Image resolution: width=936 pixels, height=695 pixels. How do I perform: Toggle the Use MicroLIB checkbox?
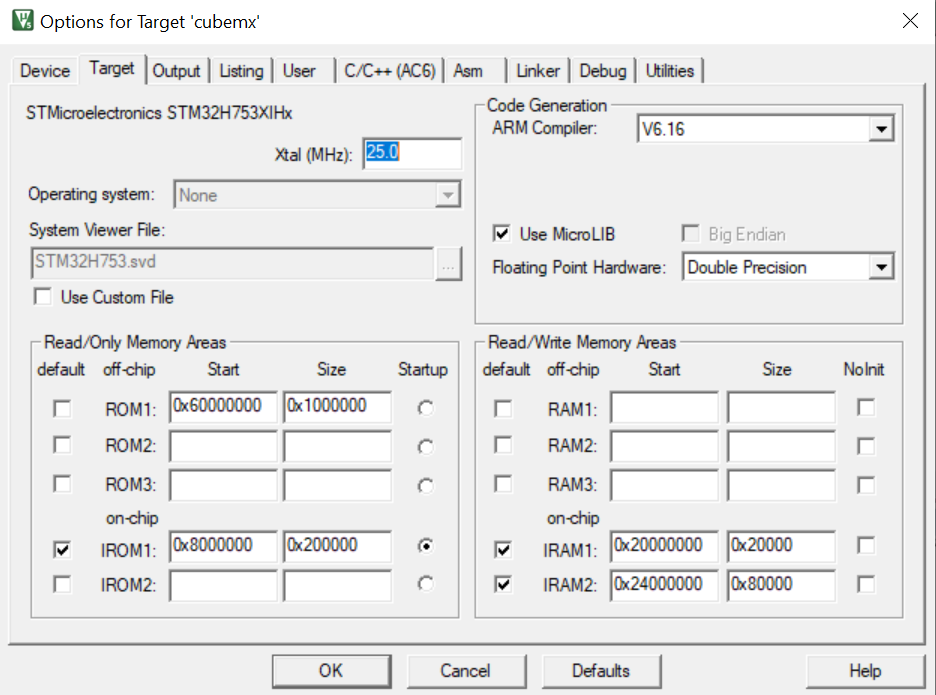501,233
